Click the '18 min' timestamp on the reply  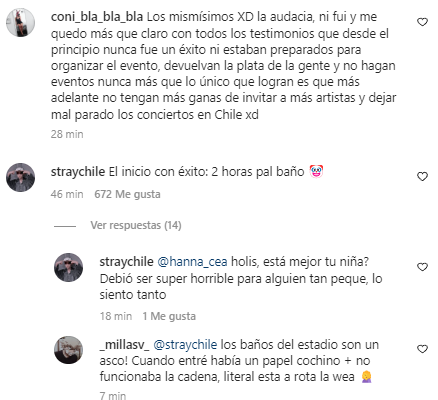(116, 316)
